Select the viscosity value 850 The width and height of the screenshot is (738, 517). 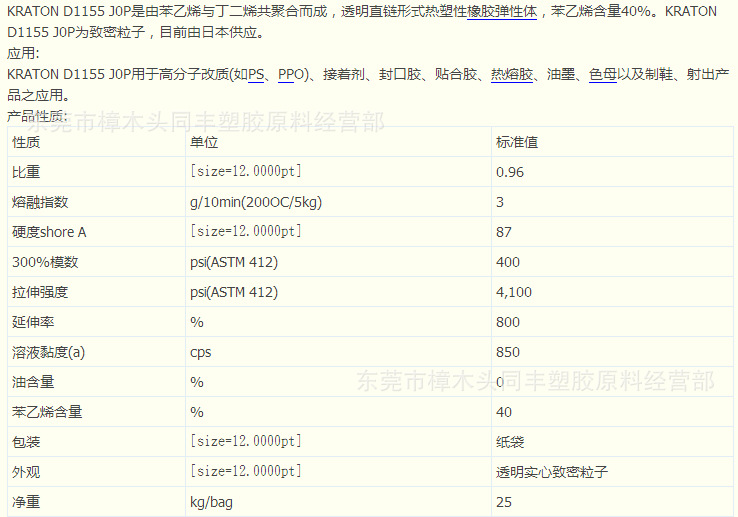pyautogui.click(x=508, y=352)
